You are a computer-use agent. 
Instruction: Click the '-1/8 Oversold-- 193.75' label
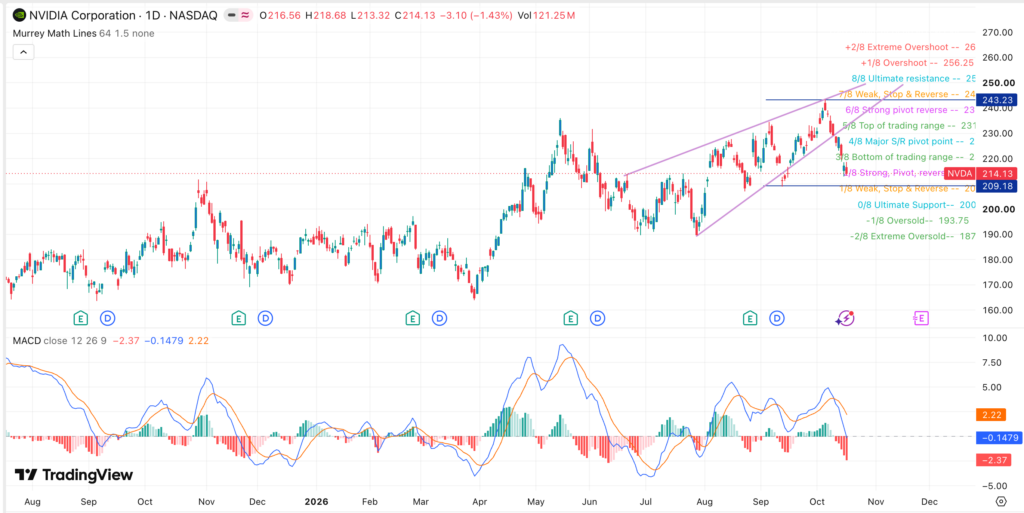pyautogui.click(x=920, y=221)
